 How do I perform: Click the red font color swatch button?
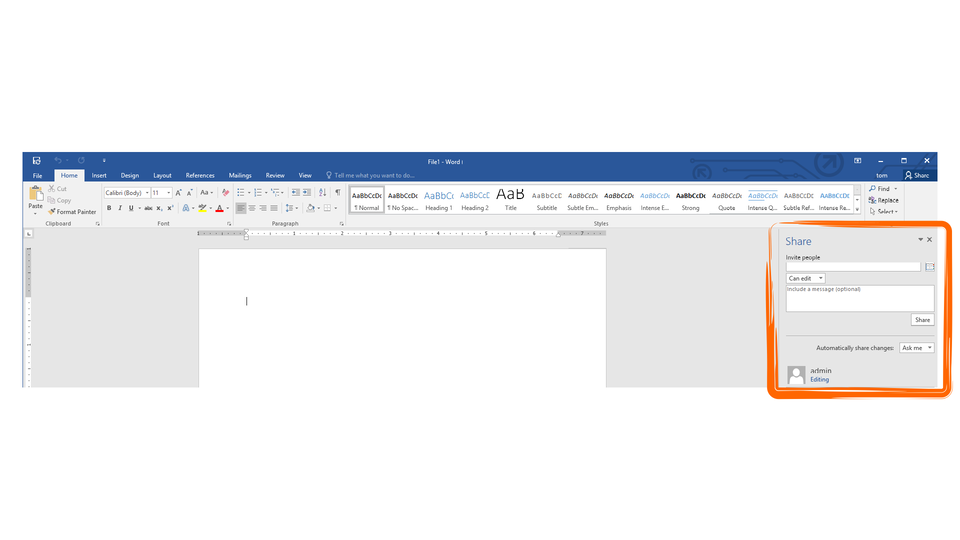tap(219, 208)
